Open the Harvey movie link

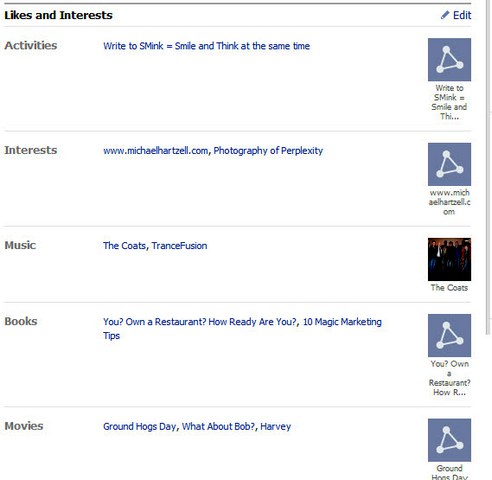pyautogui.click(x=276, y=426)
